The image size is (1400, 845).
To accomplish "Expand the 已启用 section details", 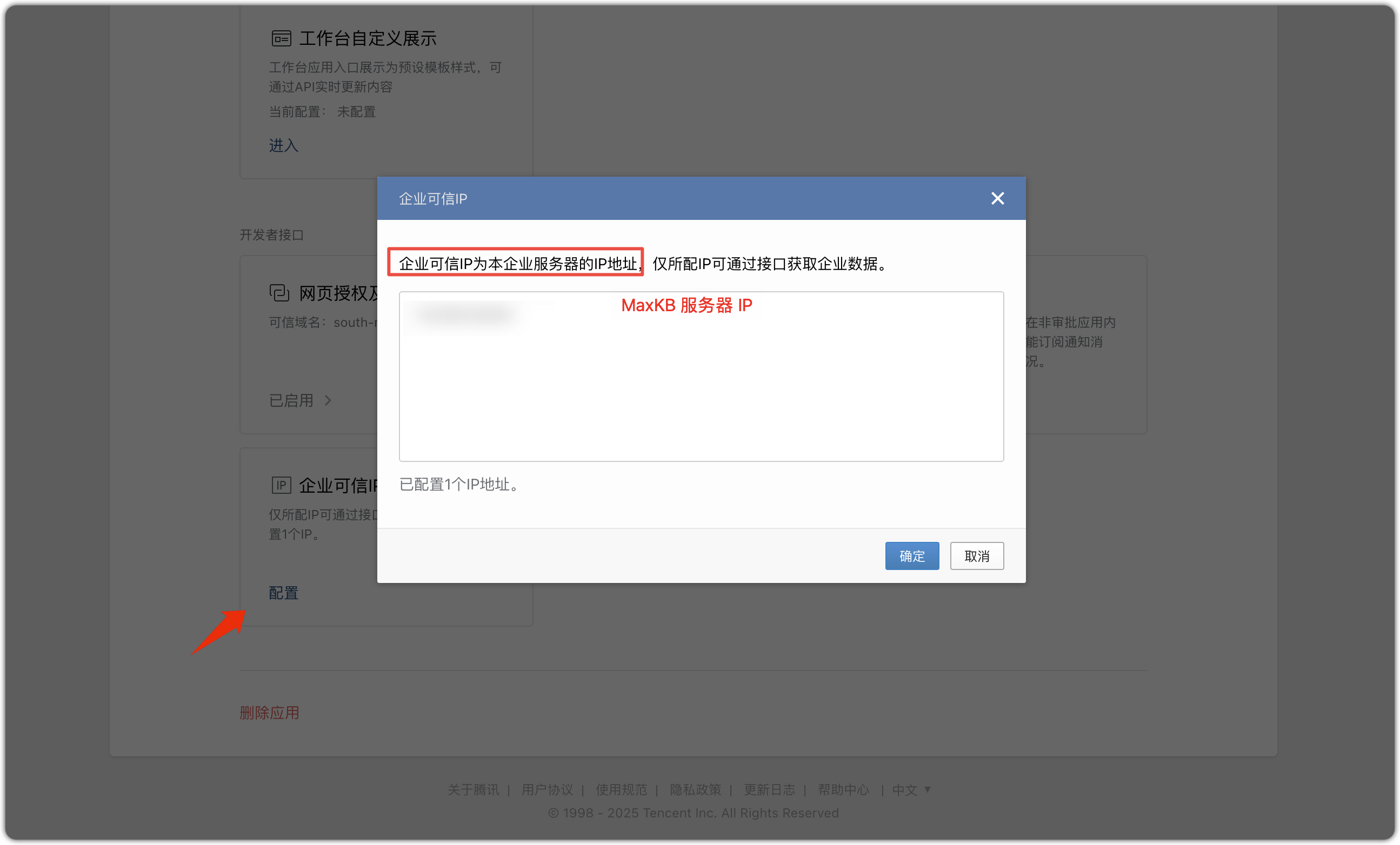I will (299, 400).
